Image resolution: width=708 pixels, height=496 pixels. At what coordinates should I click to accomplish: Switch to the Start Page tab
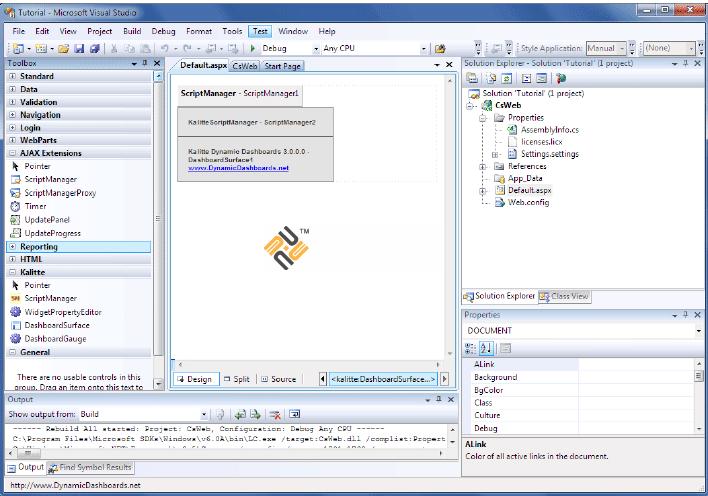[283, 66]
